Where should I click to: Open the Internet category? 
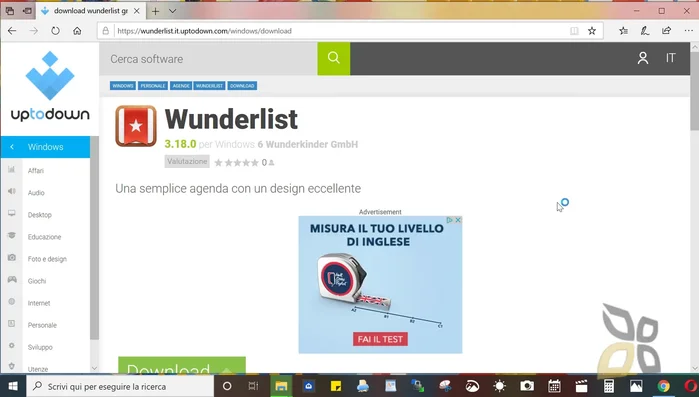39,303
